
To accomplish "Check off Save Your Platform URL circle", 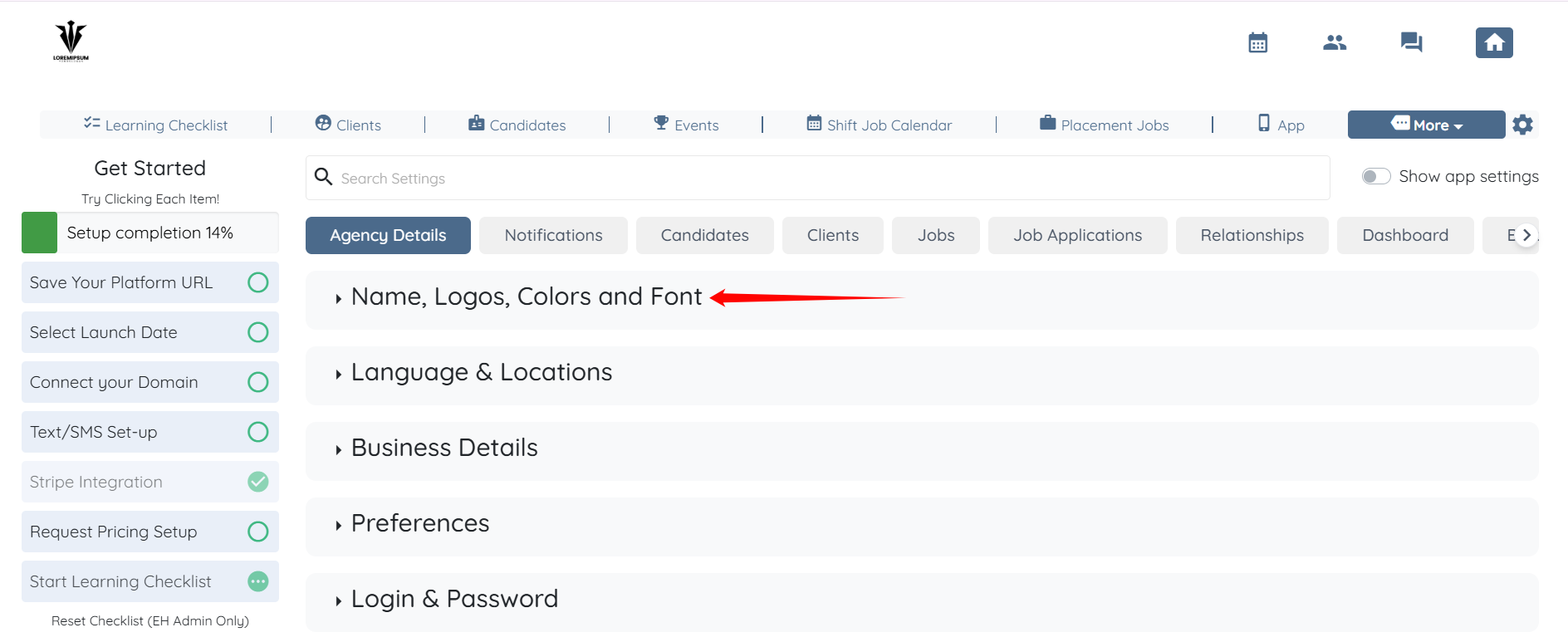I will click(x=258, y=282).
